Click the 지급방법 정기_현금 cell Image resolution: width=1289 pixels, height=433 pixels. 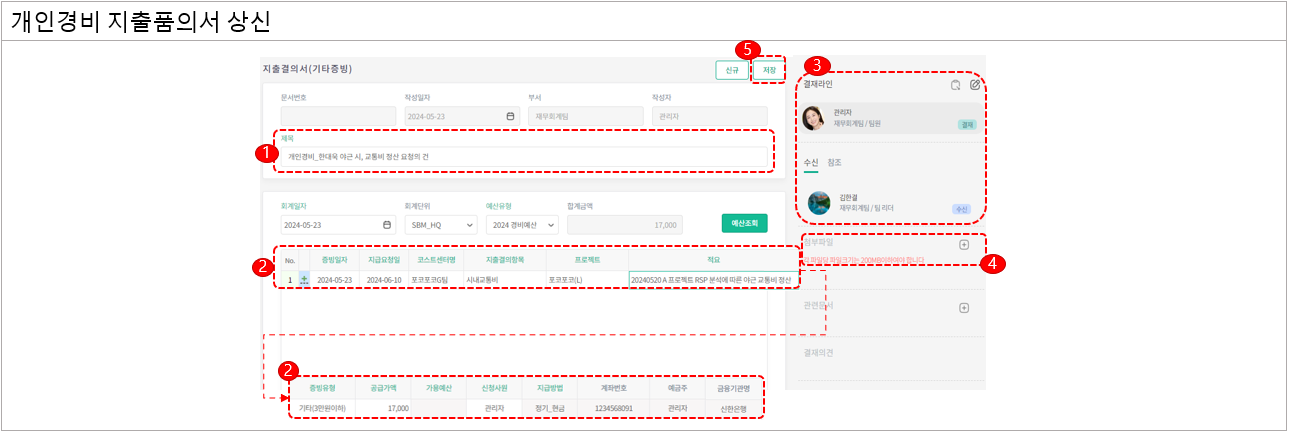pos(550,408)
